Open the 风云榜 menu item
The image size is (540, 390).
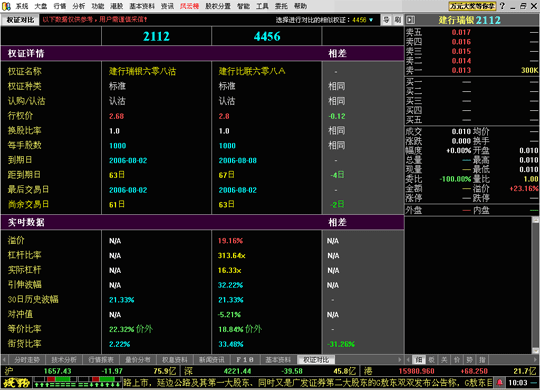pos(189,6)
